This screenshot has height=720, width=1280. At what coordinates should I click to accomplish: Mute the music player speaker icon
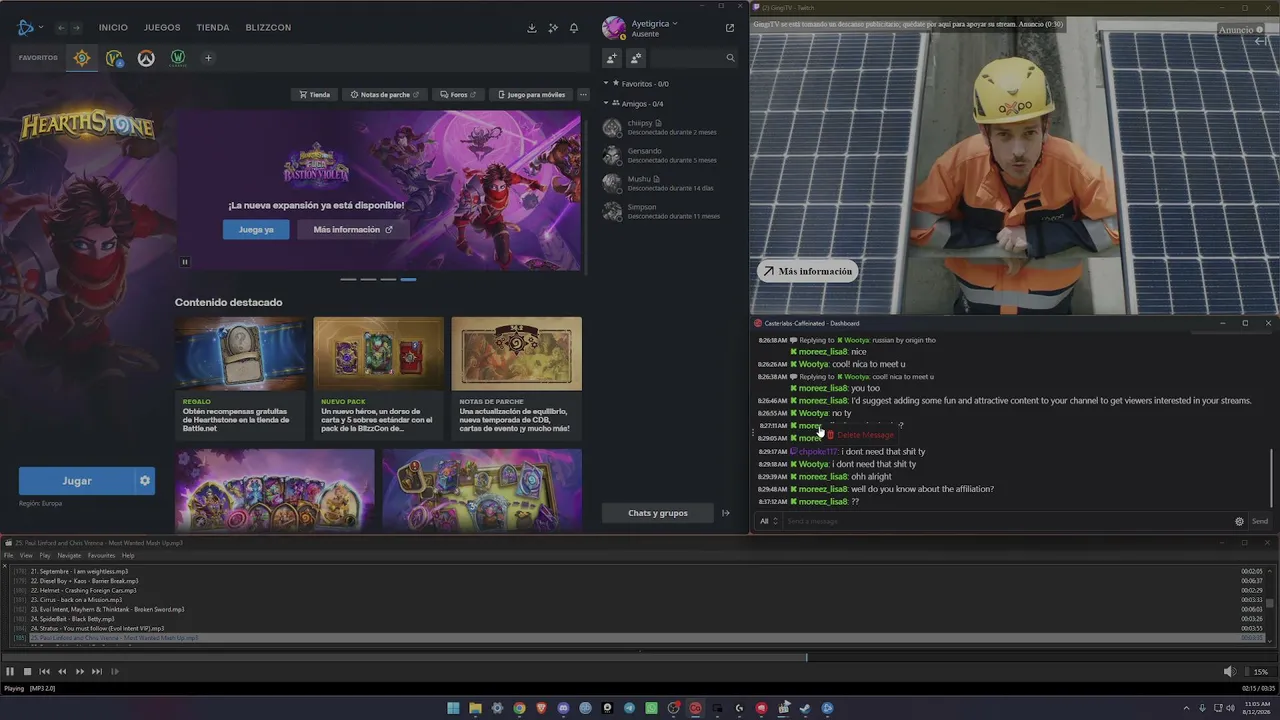(1229, 672)
